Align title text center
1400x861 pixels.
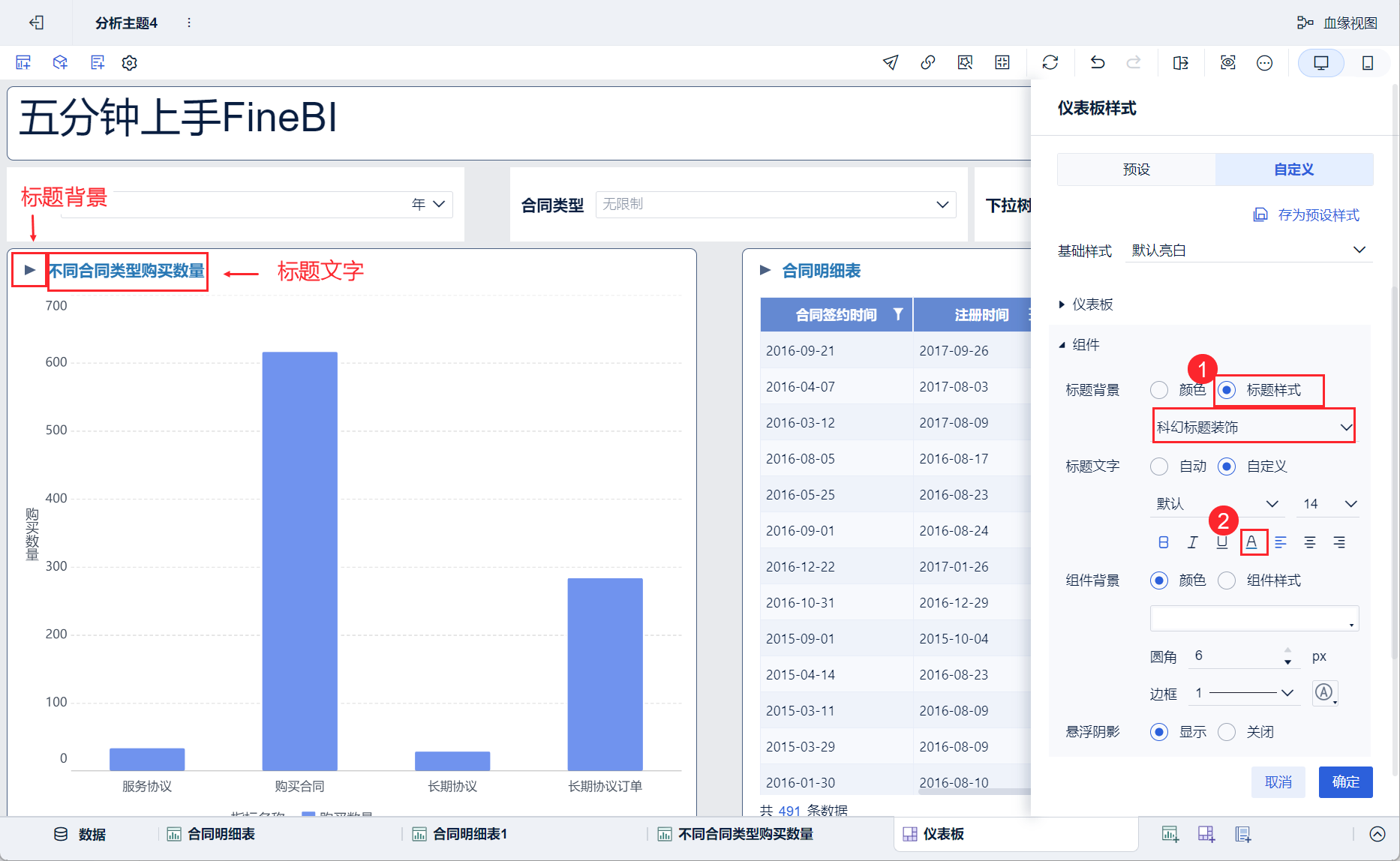(x=1310, y=542)
